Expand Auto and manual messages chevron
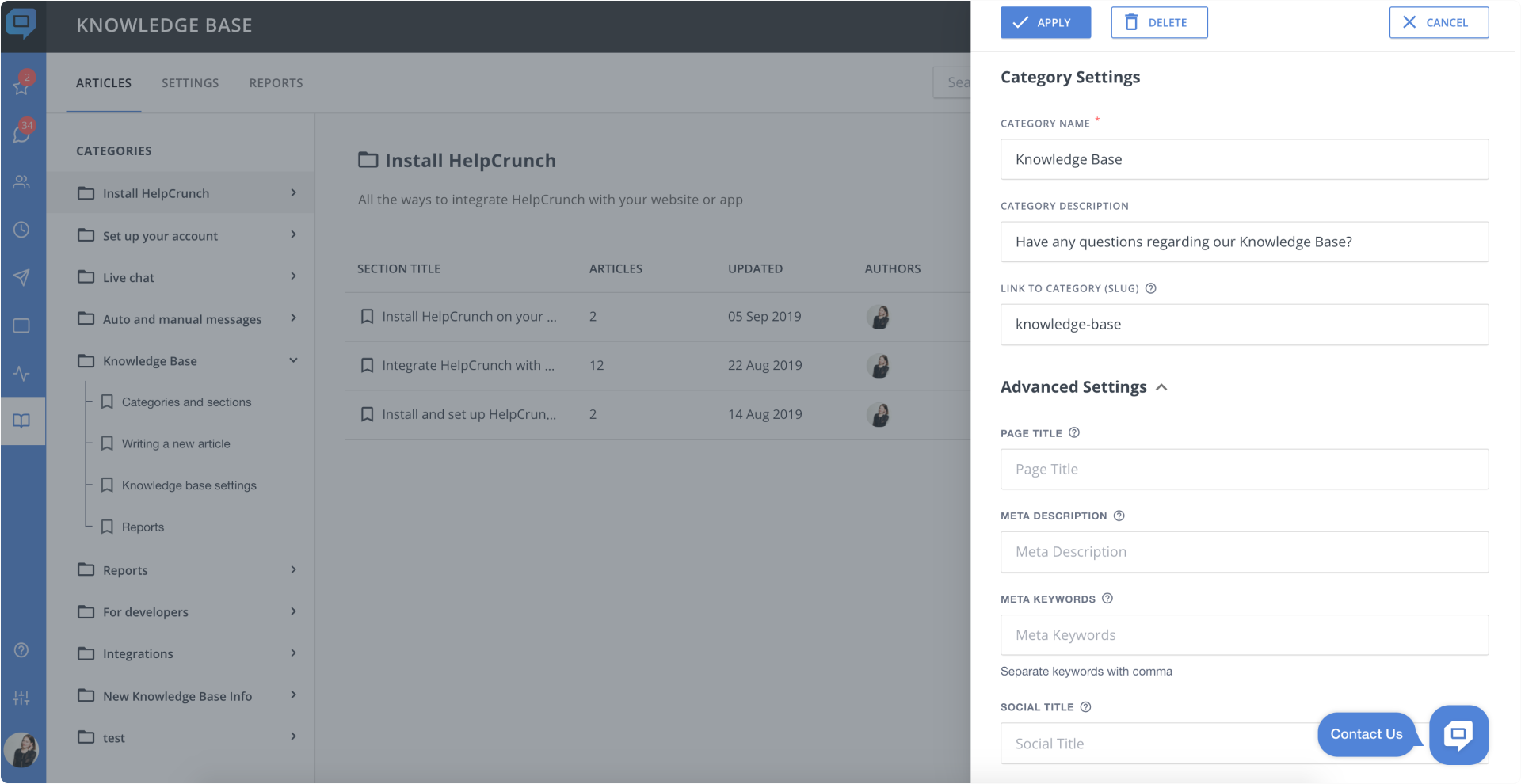Viewport: 1521px width, 784px height. pos(293,318)
